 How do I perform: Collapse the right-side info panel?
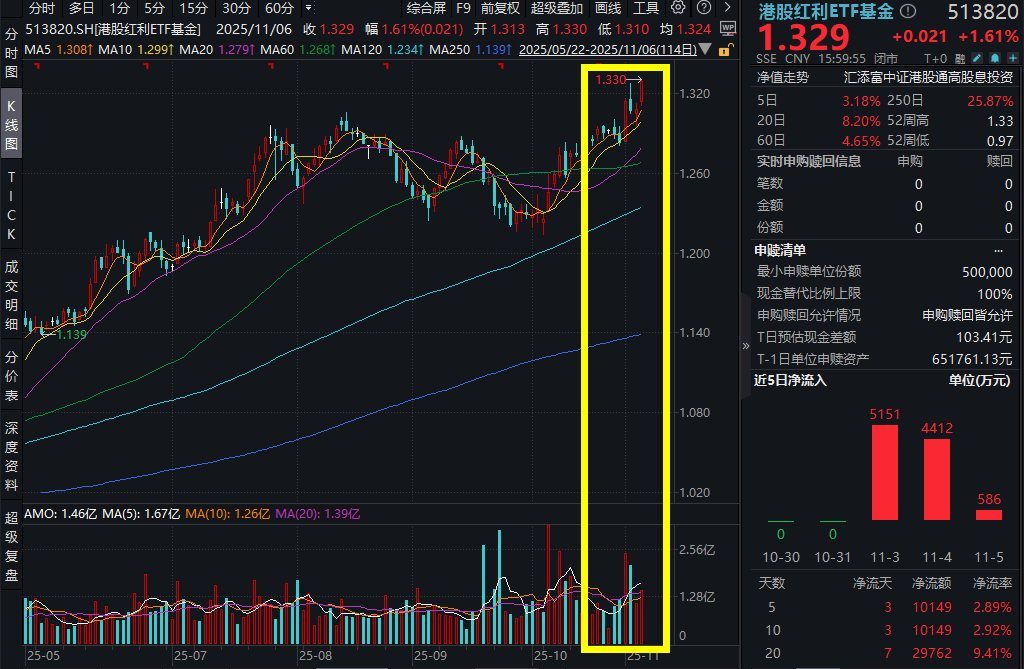tap(745, 346)
